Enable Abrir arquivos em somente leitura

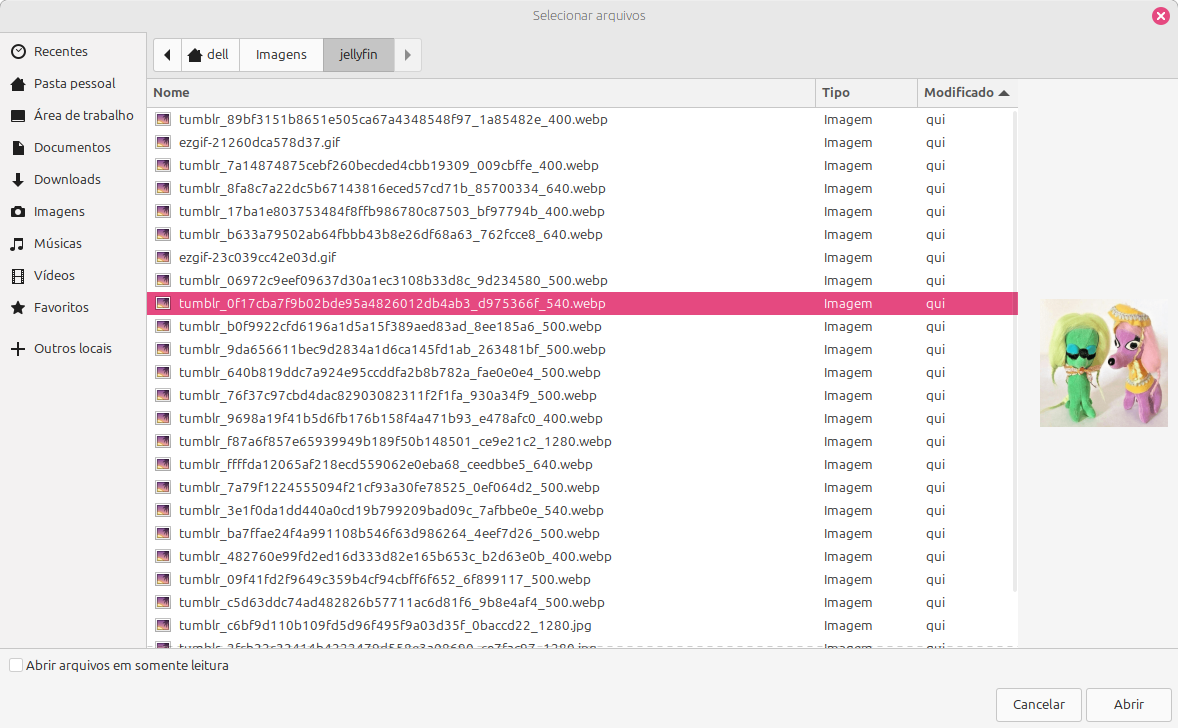[x=16, y=666]
